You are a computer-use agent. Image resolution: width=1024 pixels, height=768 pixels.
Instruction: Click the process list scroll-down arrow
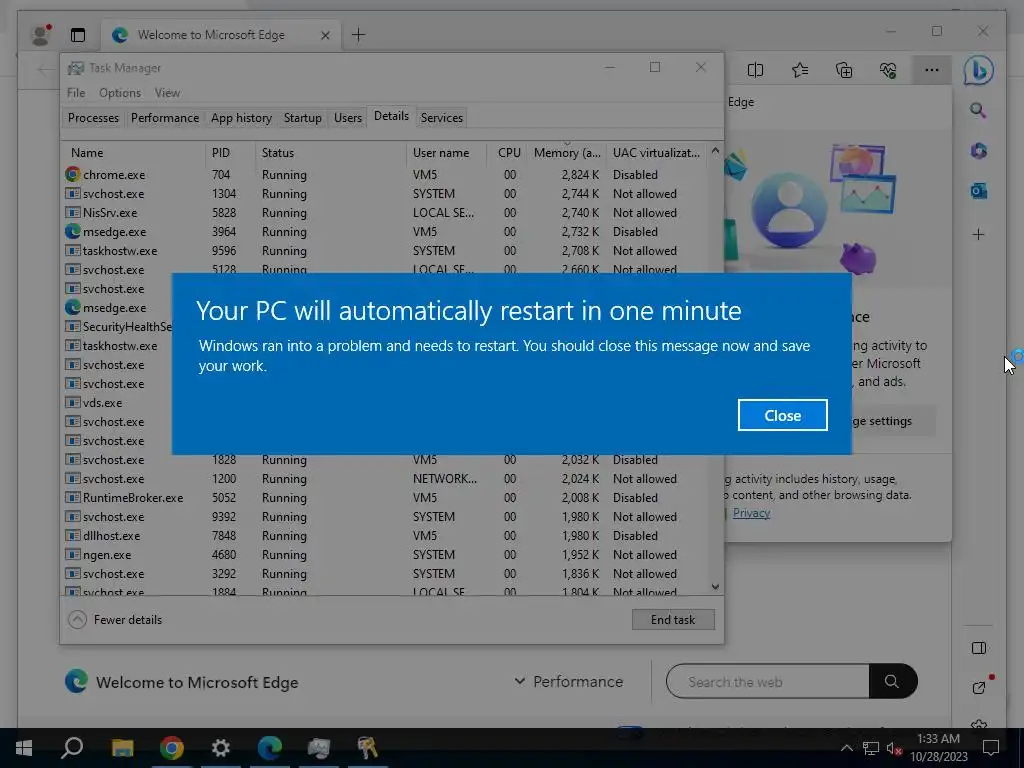[x=715, y=586]
